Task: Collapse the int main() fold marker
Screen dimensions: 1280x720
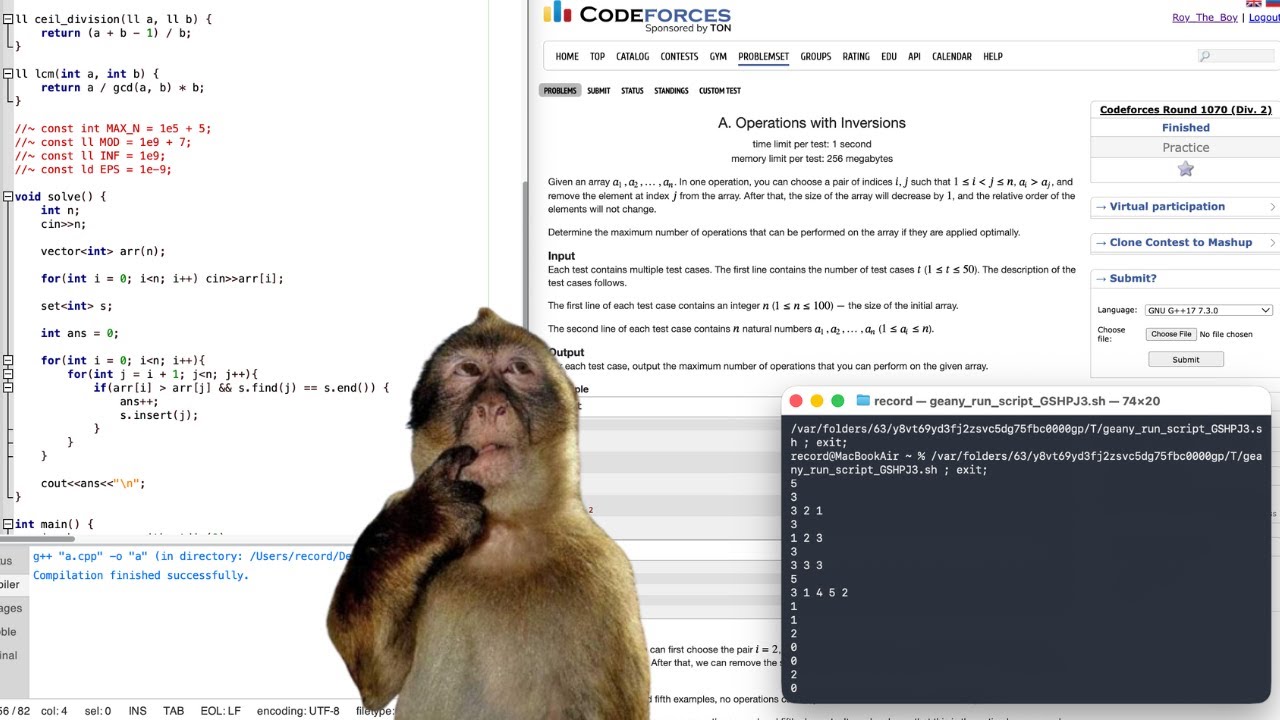Action: [x=8, y=524]
